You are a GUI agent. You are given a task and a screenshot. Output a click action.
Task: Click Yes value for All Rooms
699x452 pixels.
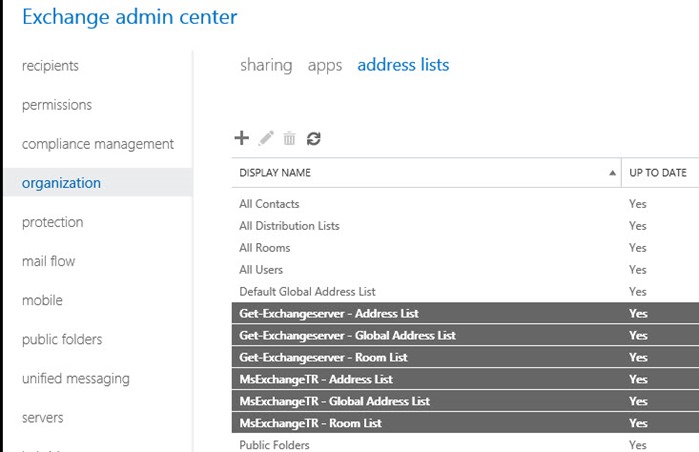[x=638, y=248]
